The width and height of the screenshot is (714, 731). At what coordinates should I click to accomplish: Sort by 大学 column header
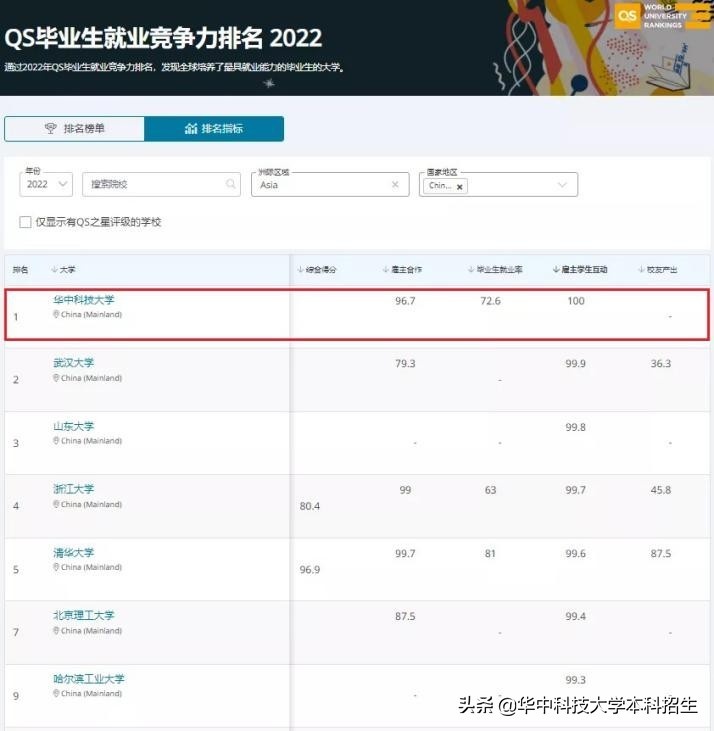63,269
